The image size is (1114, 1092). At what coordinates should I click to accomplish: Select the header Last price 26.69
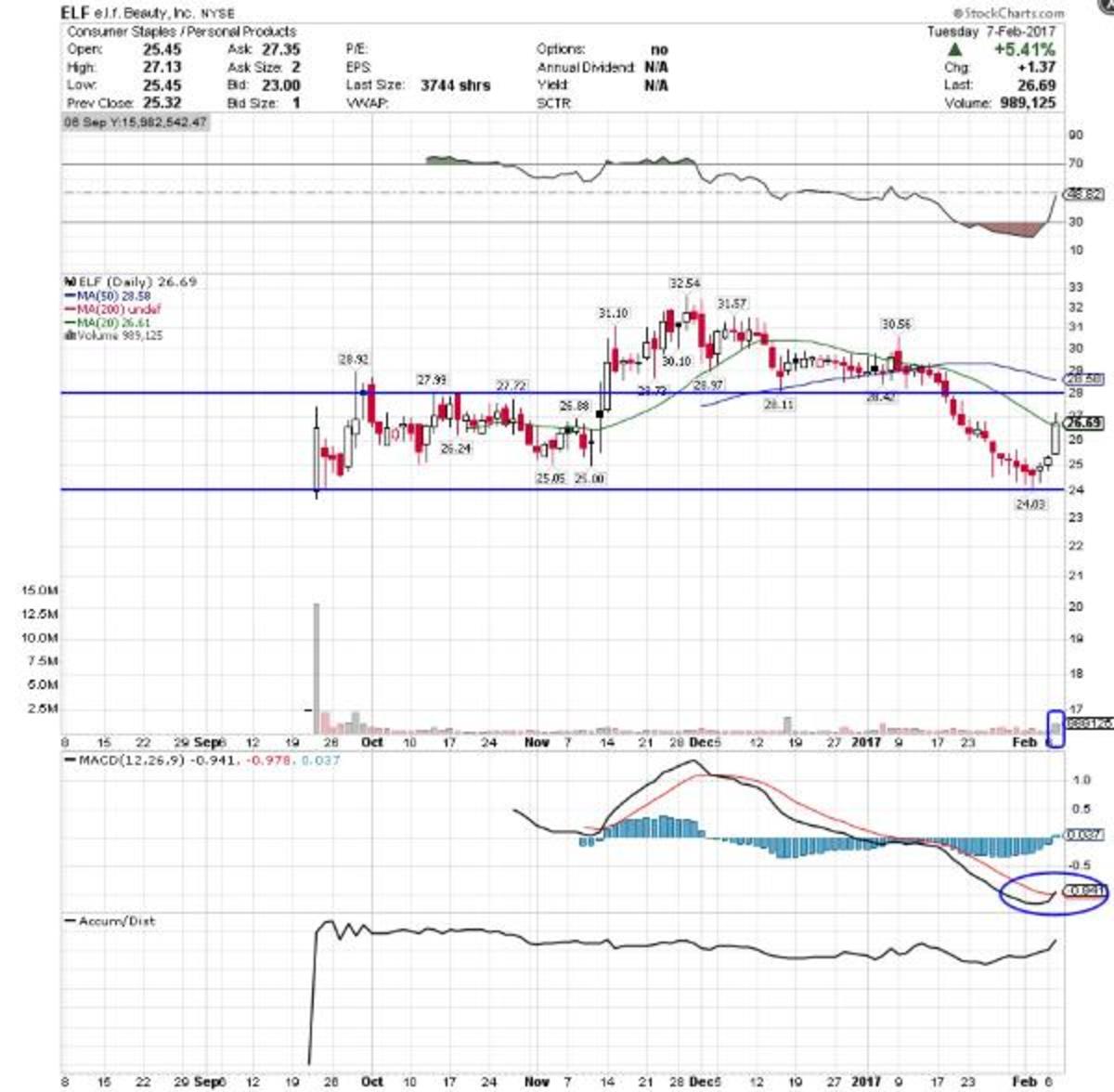point(1036,84)
